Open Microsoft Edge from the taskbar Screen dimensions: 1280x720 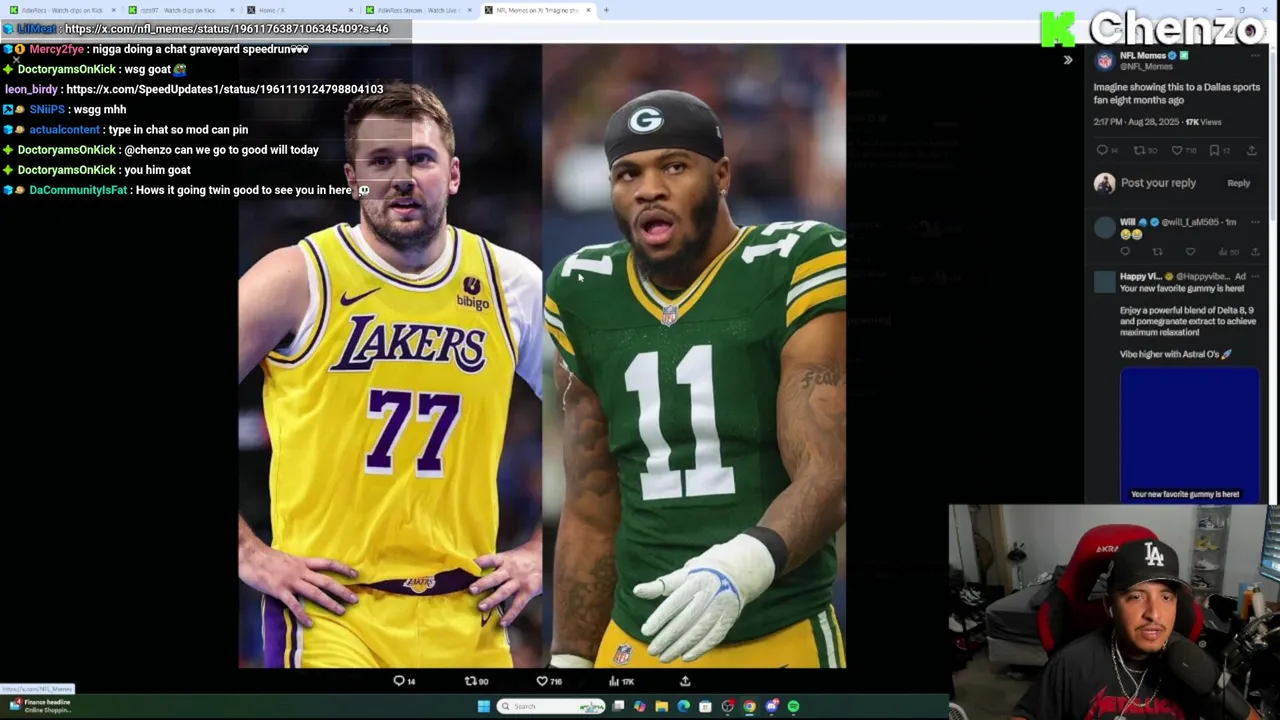click(x=683, y=706)
